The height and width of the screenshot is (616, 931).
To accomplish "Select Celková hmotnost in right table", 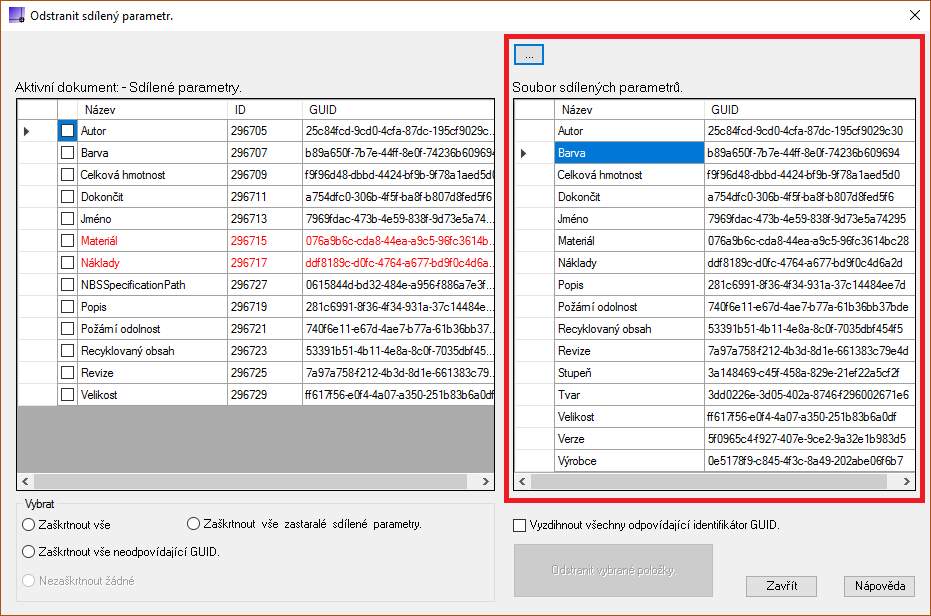I will point(714,175).
